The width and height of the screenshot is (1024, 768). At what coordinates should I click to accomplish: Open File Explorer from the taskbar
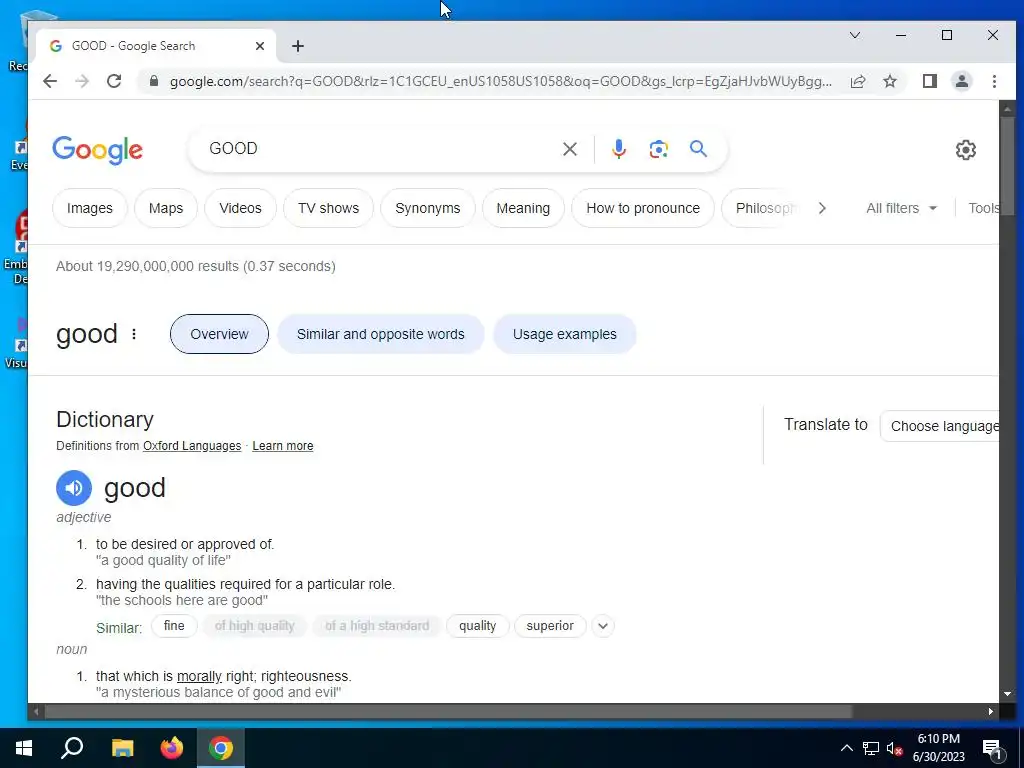tap(122, 748)
